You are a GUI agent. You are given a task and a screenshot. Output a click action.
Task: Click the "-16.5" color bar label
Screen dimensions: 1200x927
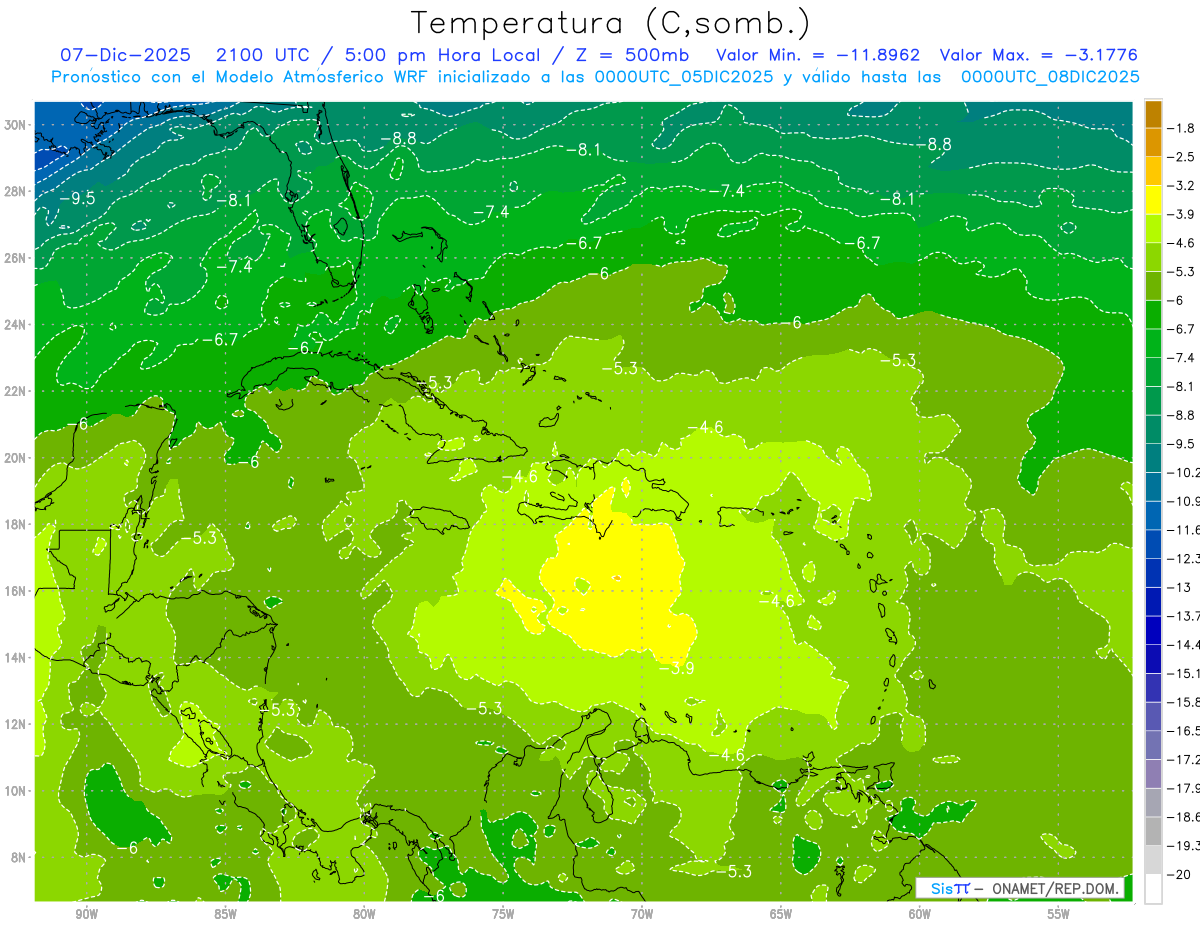tap(1184, 731)
